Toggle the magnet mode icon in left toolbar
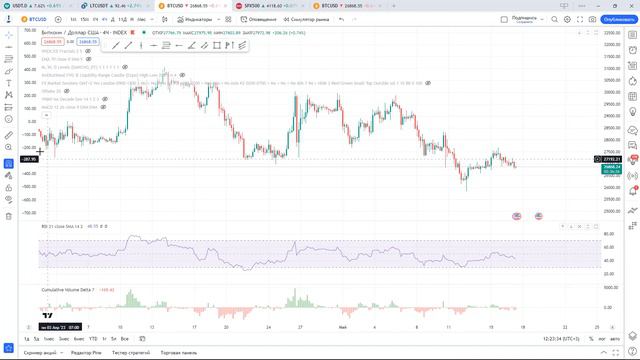The image size is (640, 360). pos(9,164)
